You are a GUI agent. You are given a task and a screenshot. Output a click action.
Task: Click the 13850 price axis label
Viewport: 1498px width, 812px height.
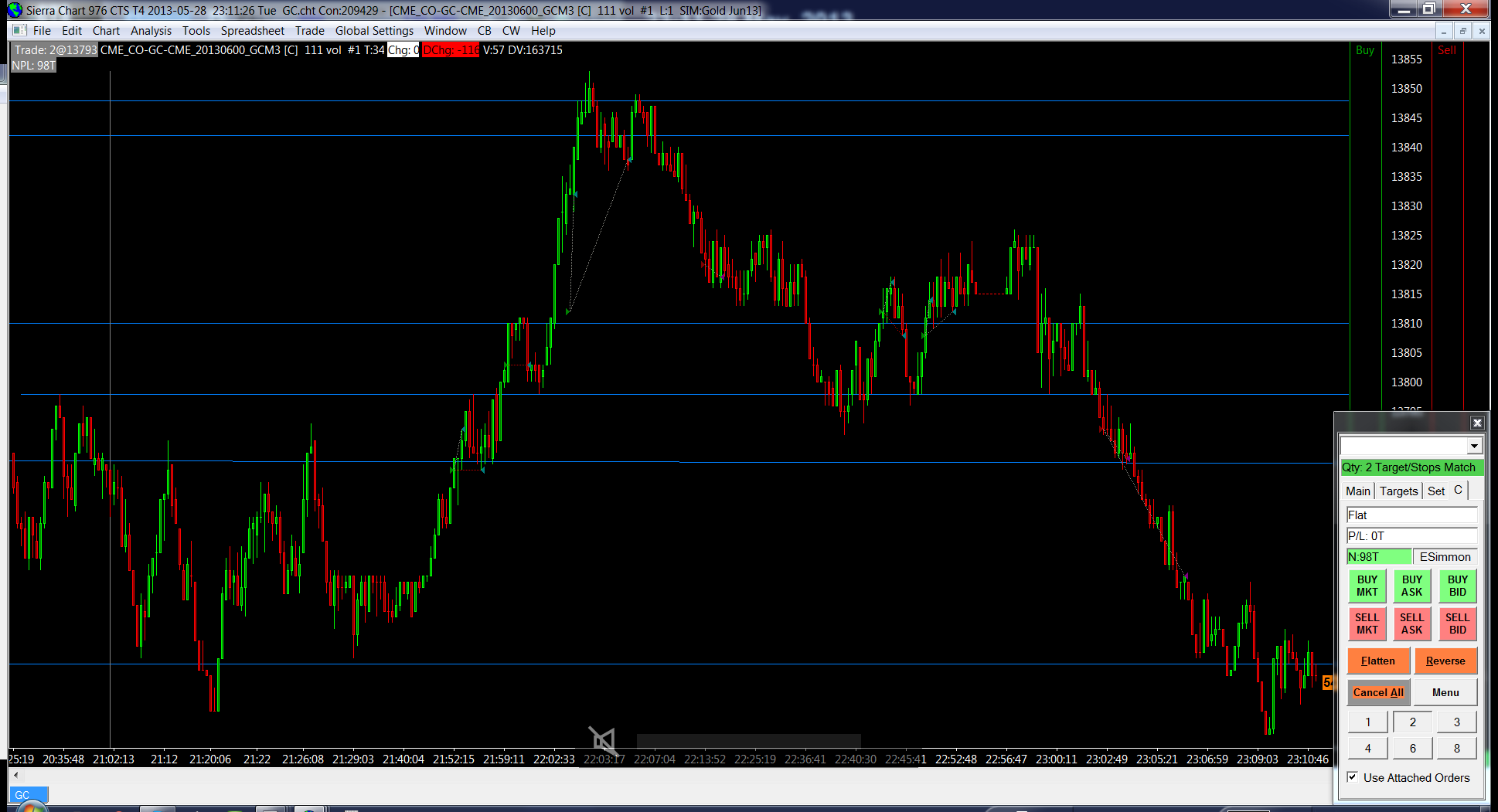click(x=1406, y=89)
